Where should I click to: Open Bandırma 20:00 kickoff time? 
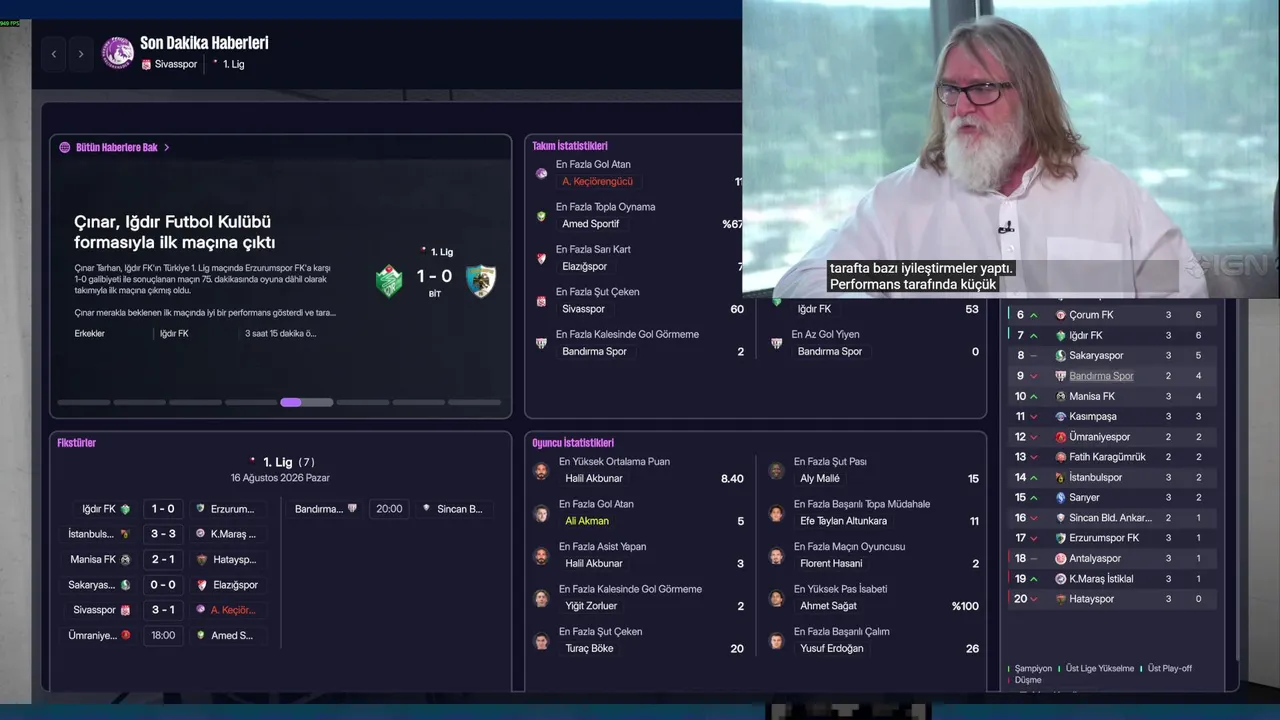click(389, 509)
